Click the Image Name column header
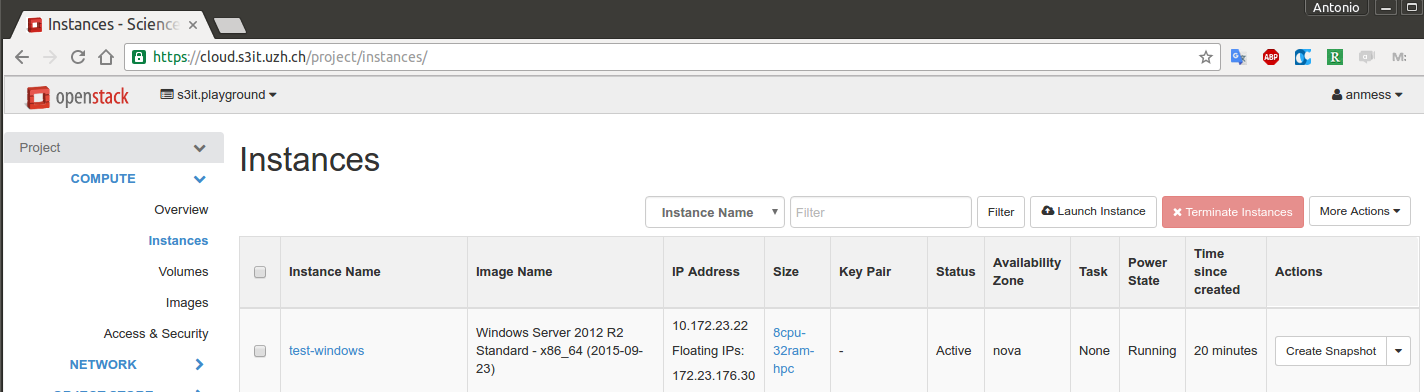Image resolution: width=1424 pixels, height=392 pixels. 514,272
